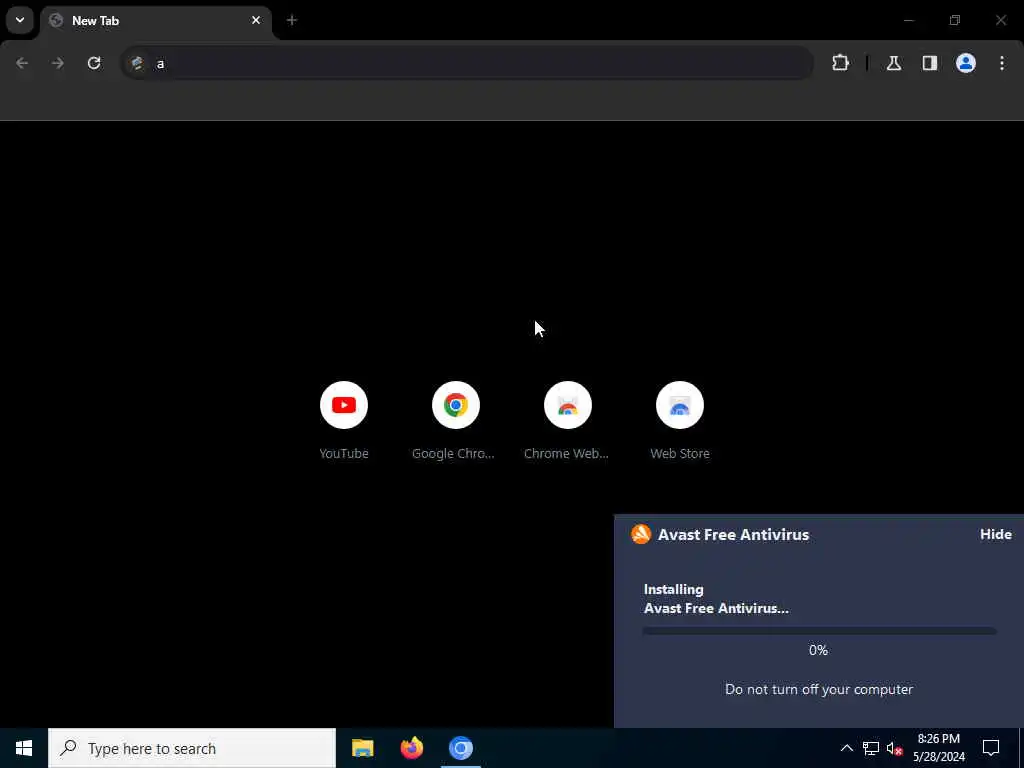Open Chrome three-dot menu
This screenshot has width=1024, height=768.
click(1002, 63)
